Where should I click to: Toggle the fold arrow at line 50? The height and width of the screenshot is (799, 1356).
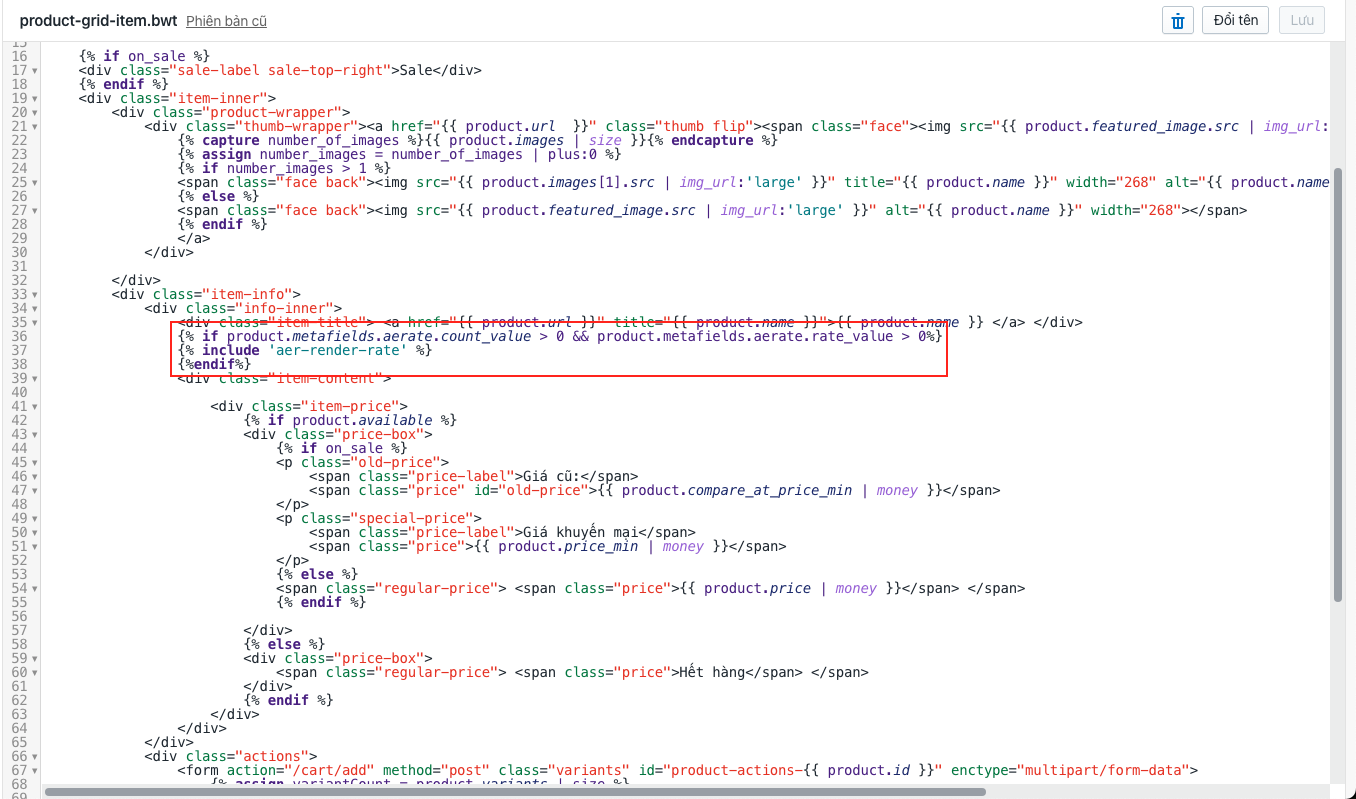pyautogui.click(x=34, y=533)
